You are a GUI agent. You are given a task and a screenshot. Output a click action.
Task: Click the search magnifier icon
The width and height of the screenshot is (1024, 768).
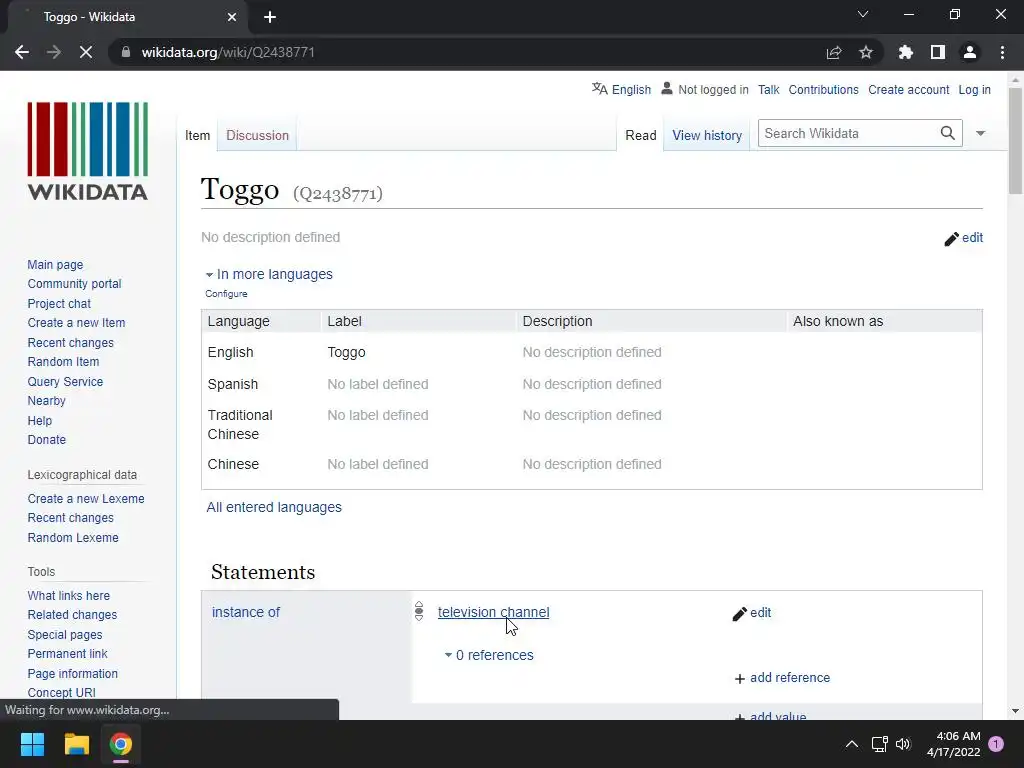coord(948,133)
